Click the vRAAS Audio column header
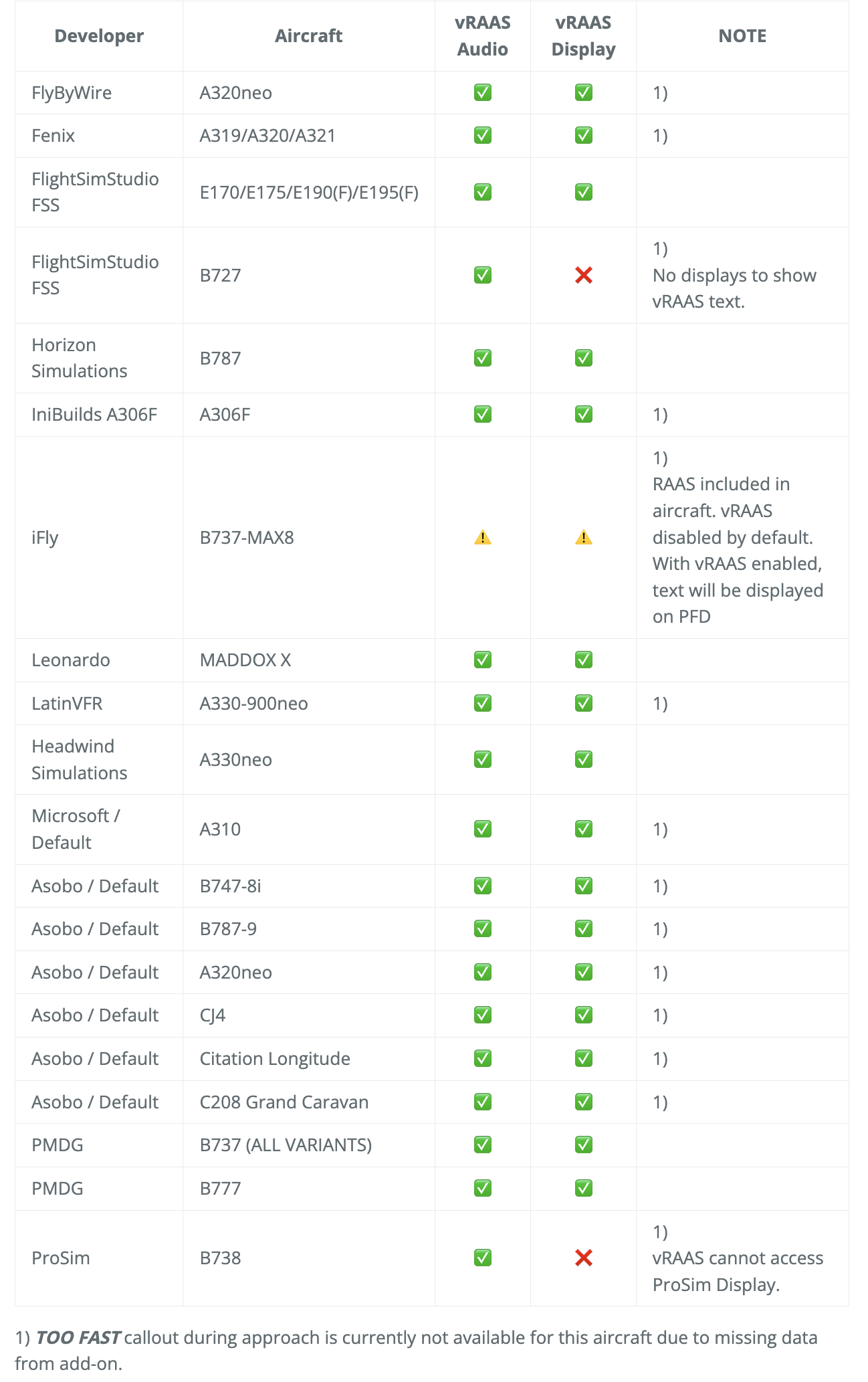Viewport: 868px width, 1382px height. pyautogui.click(x=482, y=36)
